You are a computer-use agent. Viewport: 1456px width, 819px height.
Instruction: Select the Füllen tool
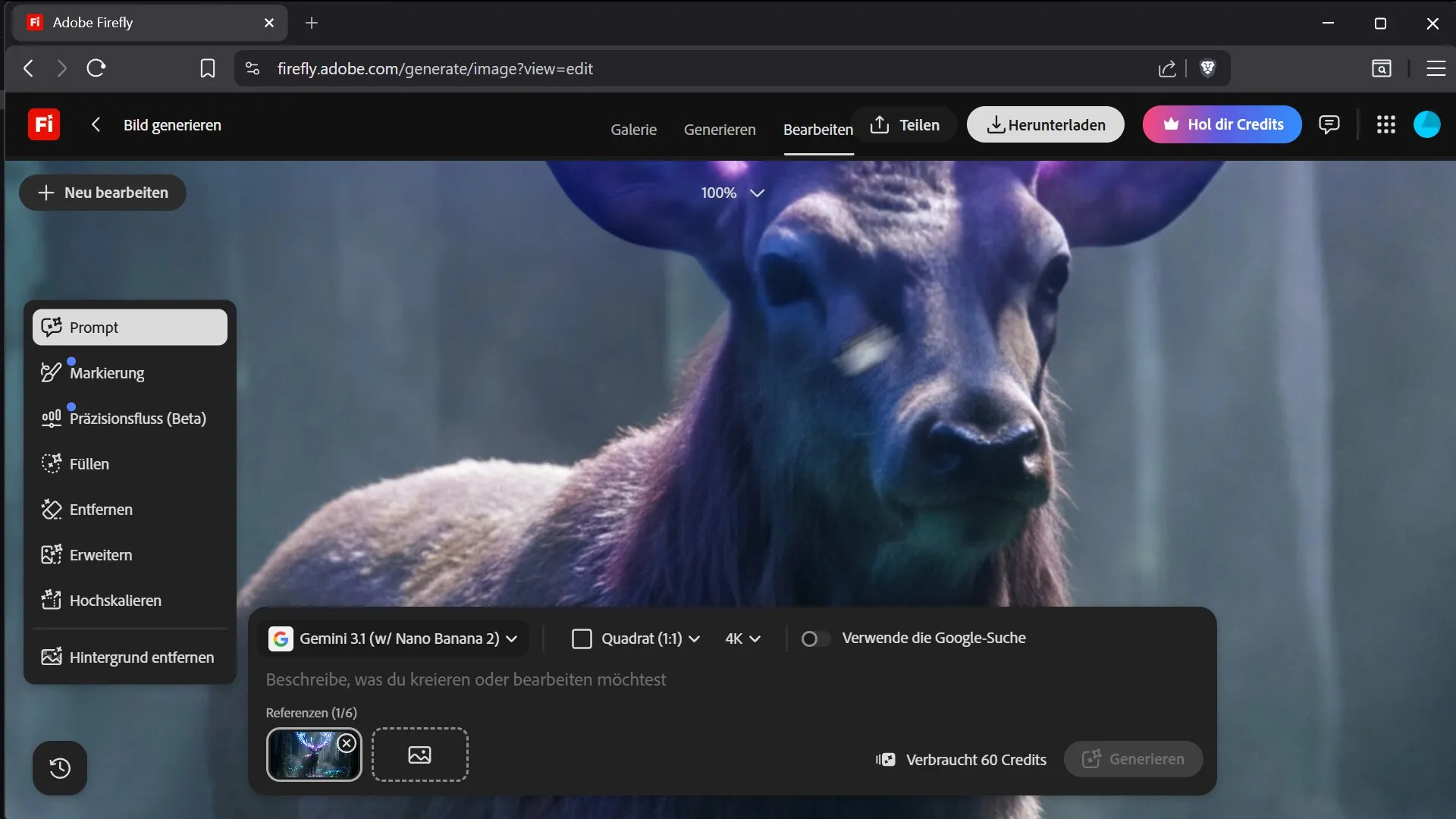click(130, 463)
